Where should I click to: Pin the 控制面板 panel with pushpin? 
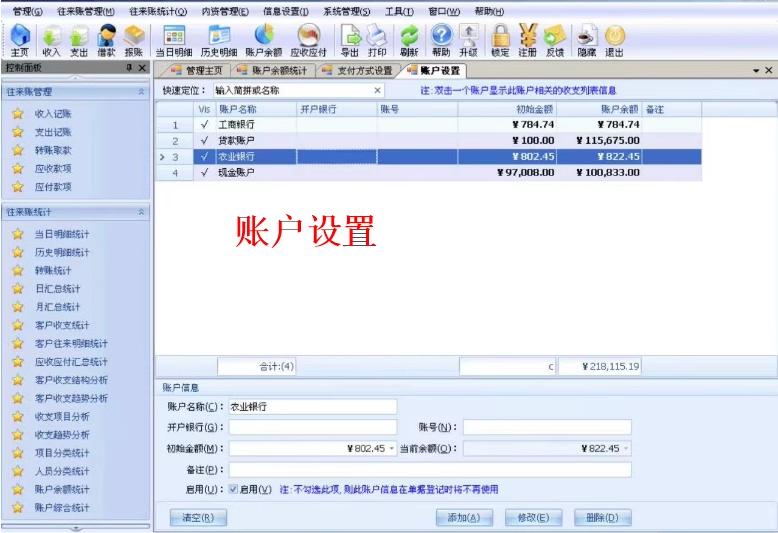pyautogui.click(x=129, y=67)
